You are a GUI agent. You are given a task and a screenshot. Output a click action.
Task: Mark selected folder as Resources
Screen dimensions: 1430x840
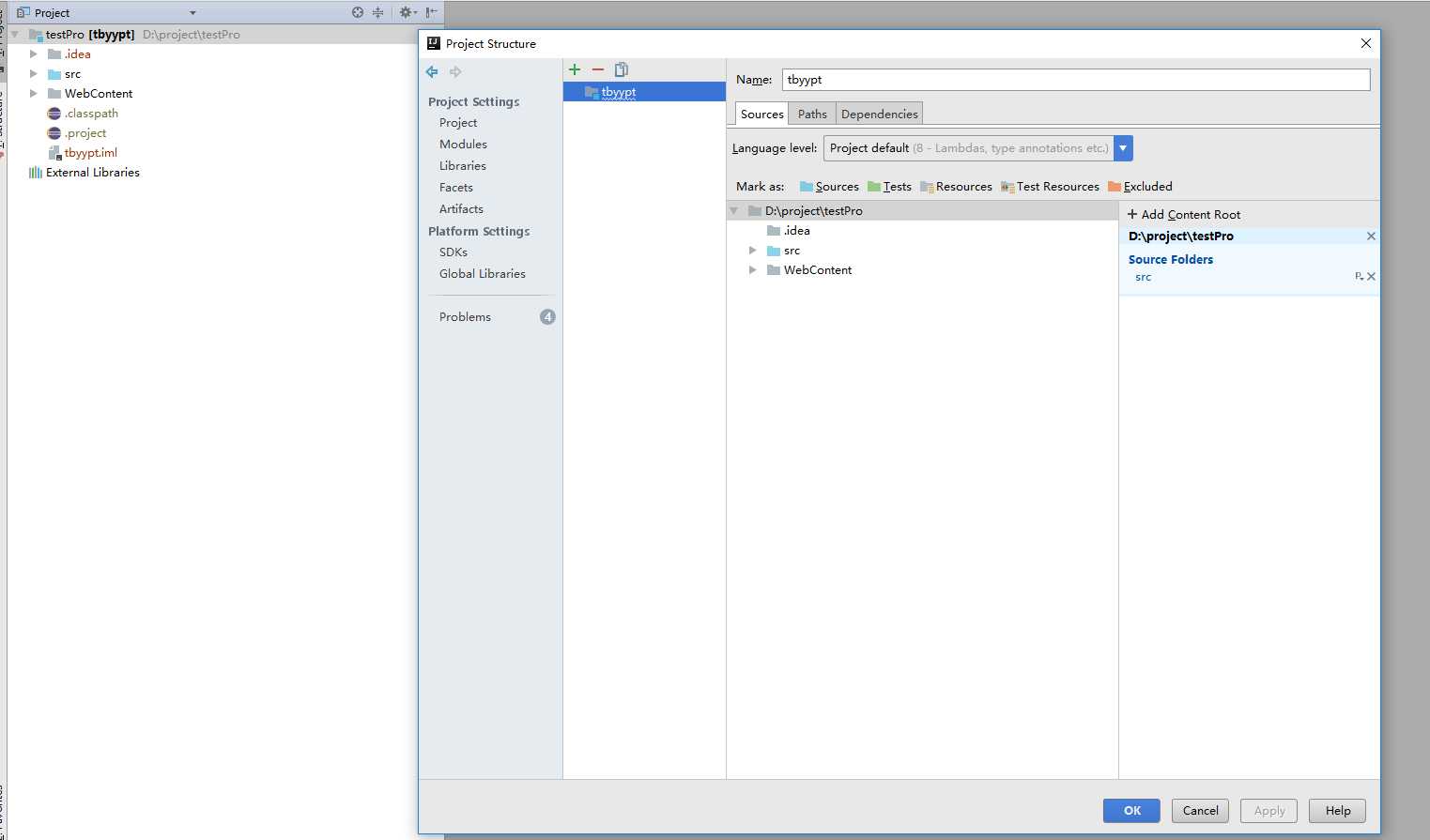[x=956, y=187]
